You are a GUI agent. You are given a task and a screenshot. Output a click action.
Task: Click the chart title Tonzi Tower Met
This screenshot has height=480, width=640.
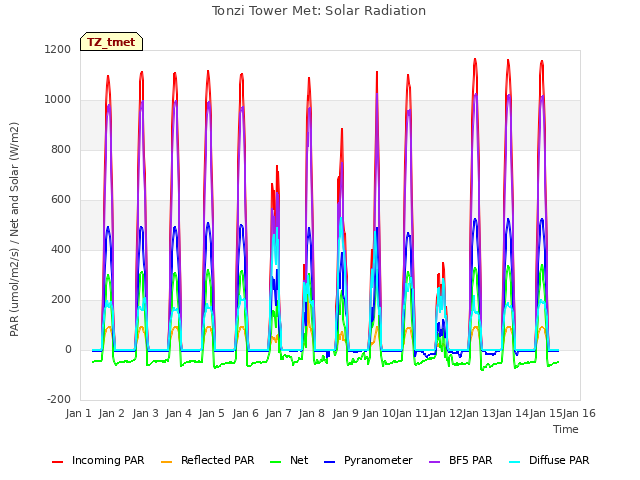[x=319, y=11]
